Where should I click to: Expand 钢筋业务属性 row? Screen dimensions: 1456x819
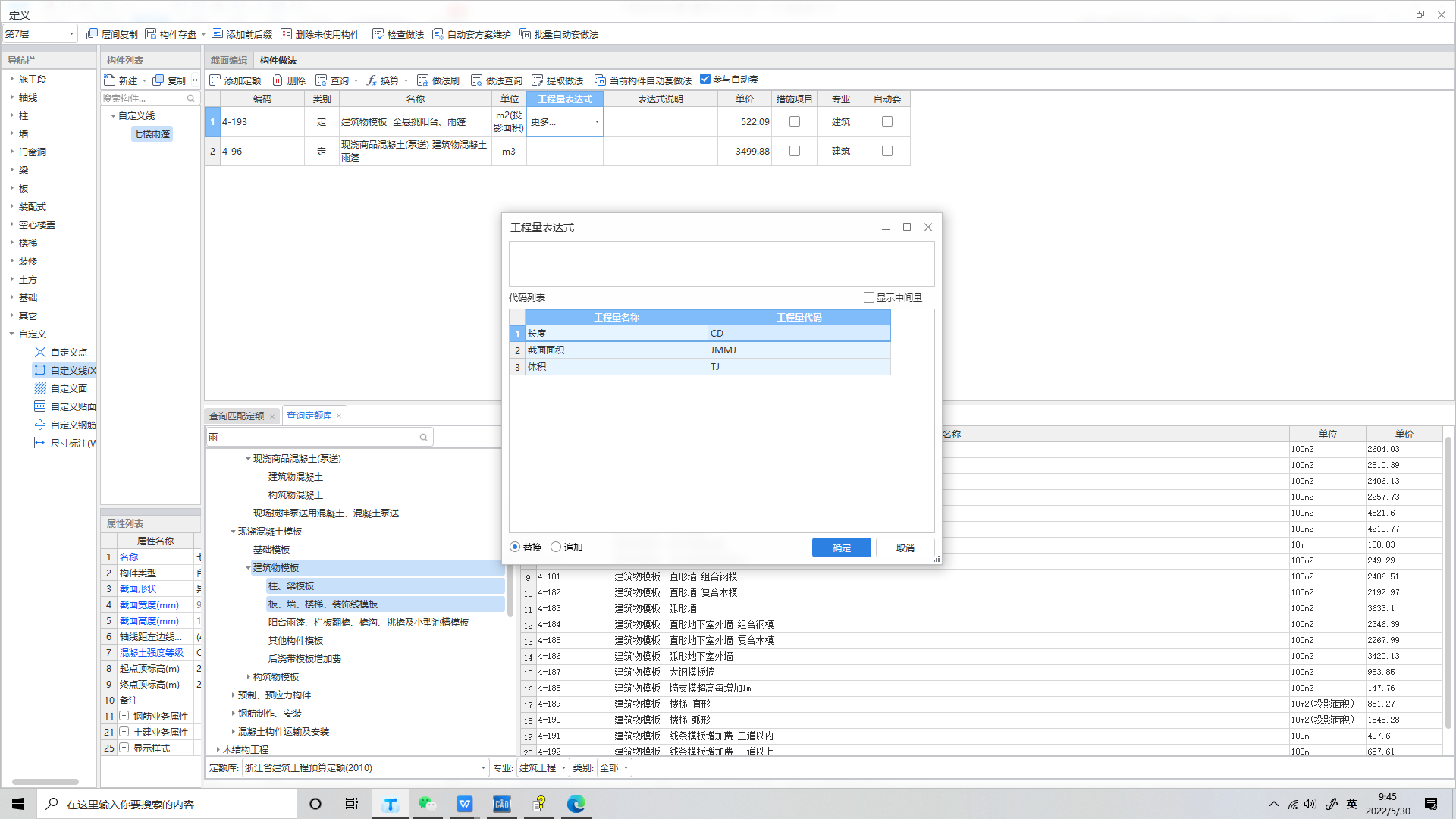point(124,716)
